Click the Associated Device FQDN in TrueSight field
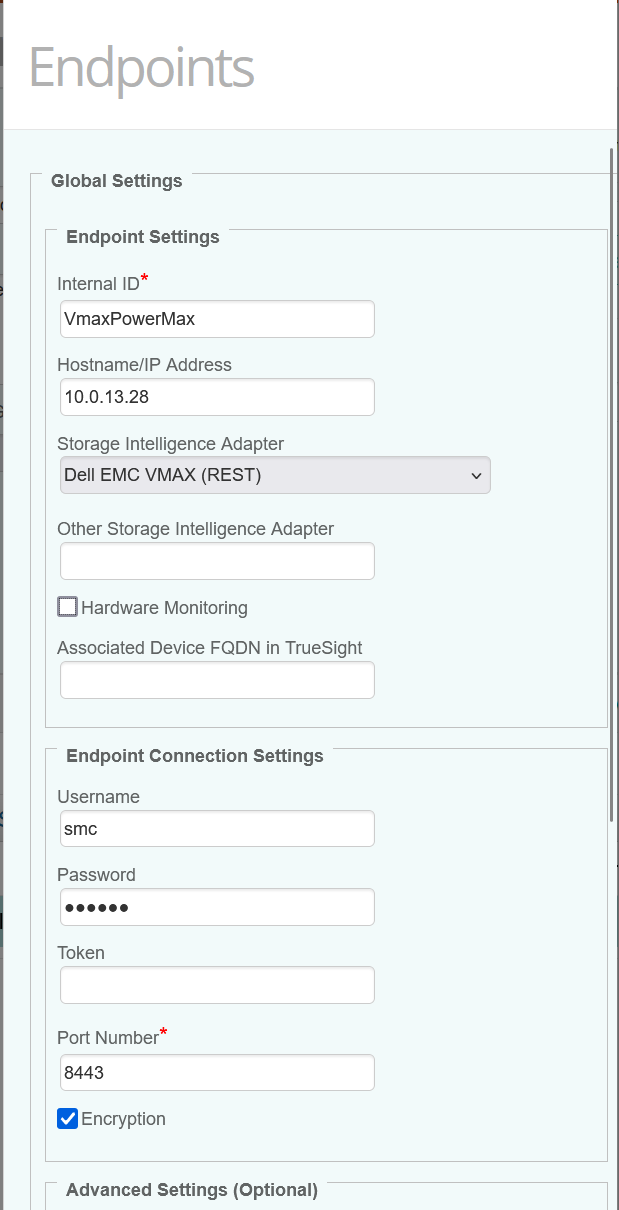 click(x=216, y=680)
